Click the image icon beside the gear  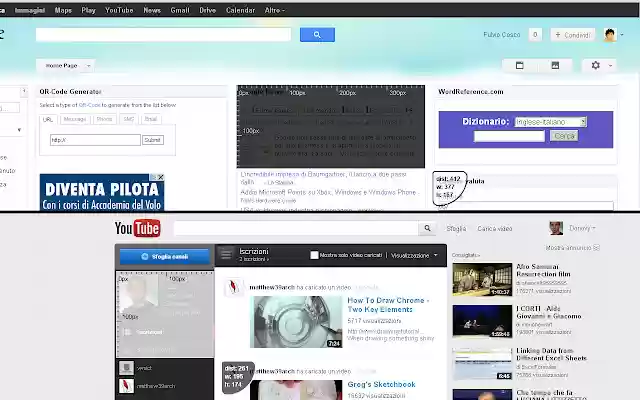(x=555, y=65)
